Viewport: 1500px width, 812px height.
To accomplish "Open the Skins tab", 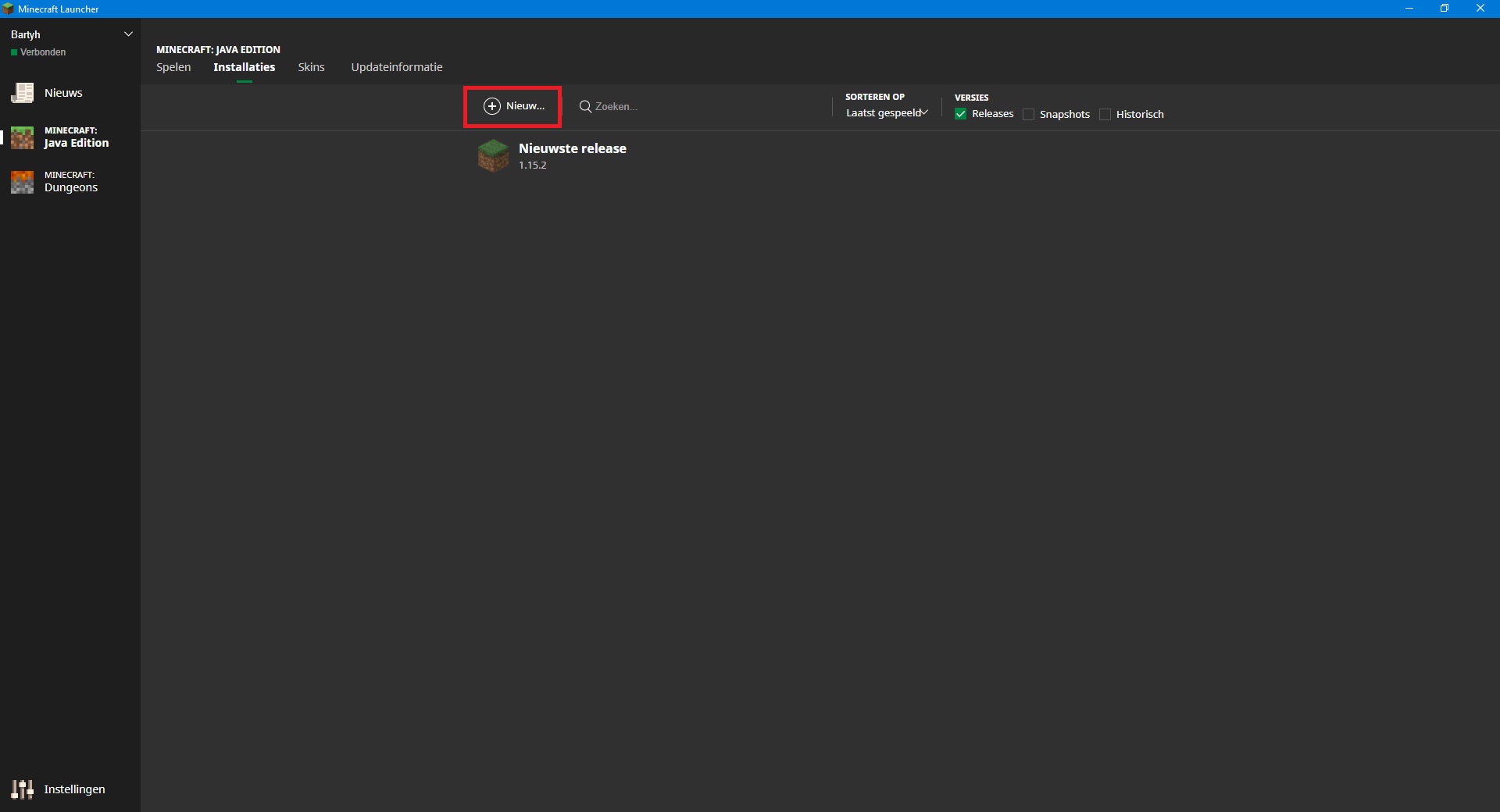I will click(x=311, y=67).
